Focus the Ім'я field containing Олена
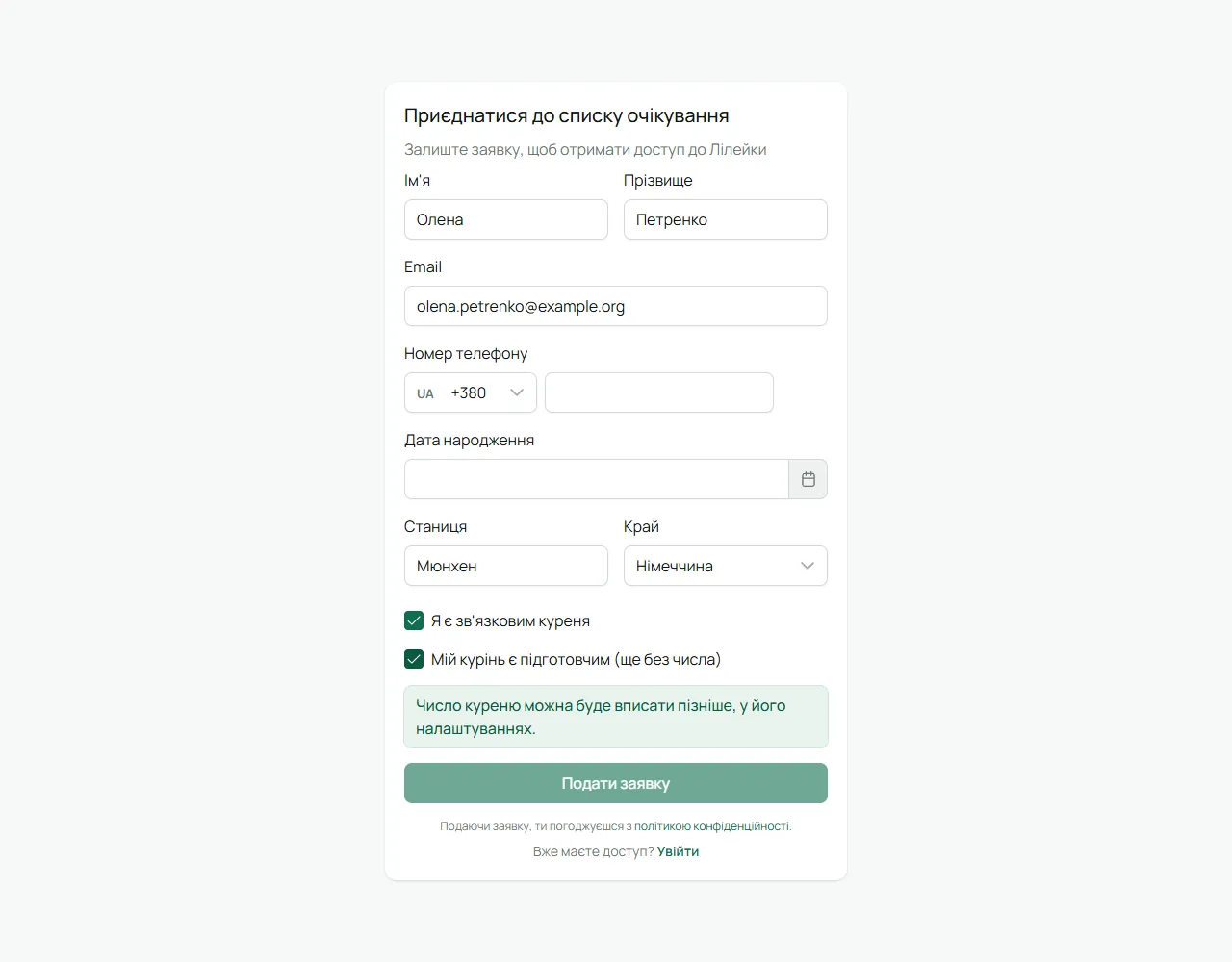 (x=506, y=219)
